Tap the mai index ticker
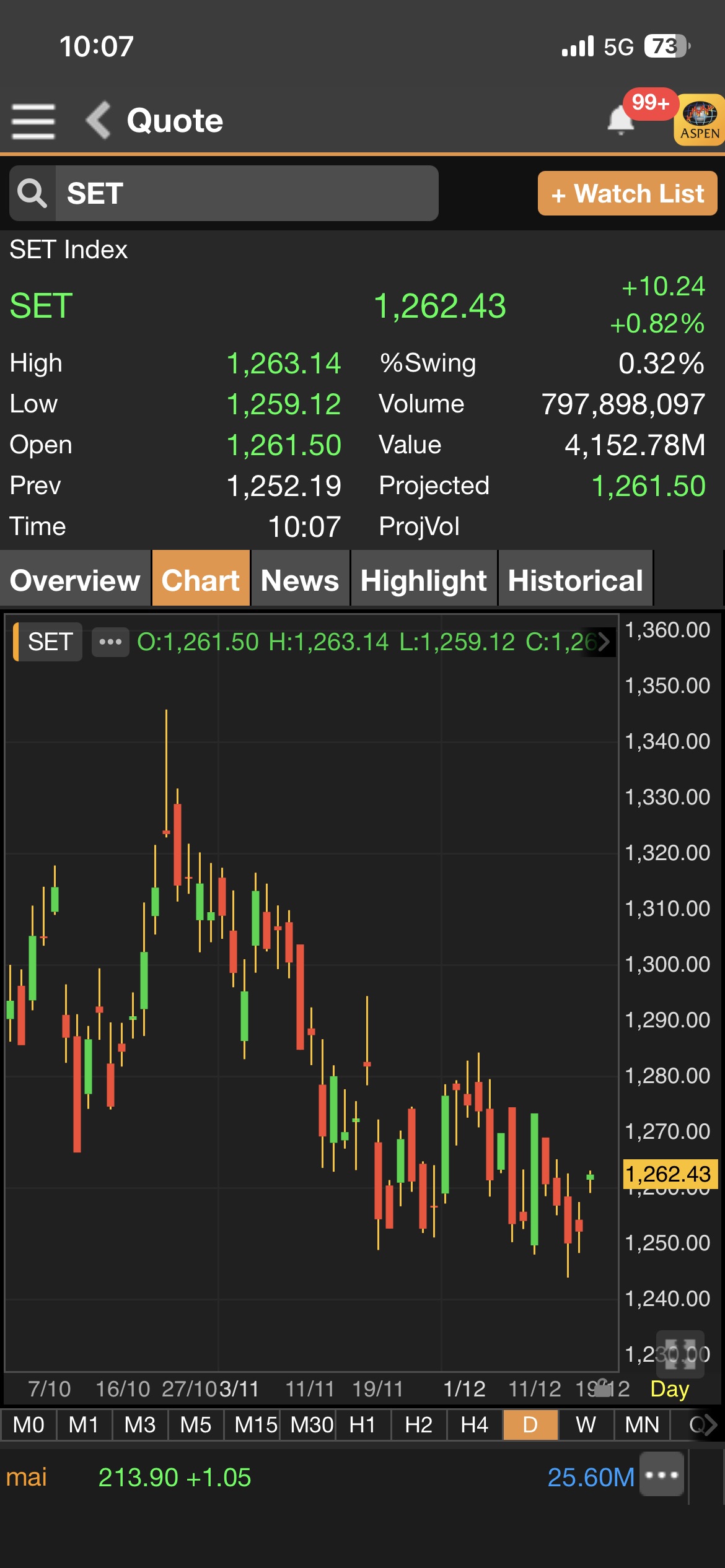This screenshot has height=1568, width=725. (27, 1478)
